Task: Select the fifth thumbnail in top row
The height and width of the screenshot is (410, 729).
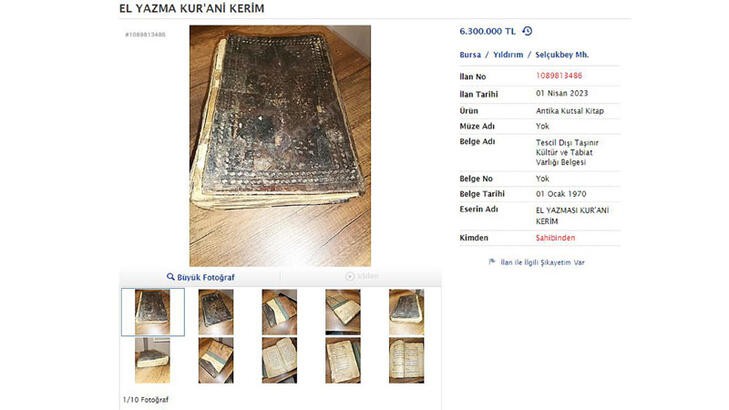Action: tap(406, 312)
